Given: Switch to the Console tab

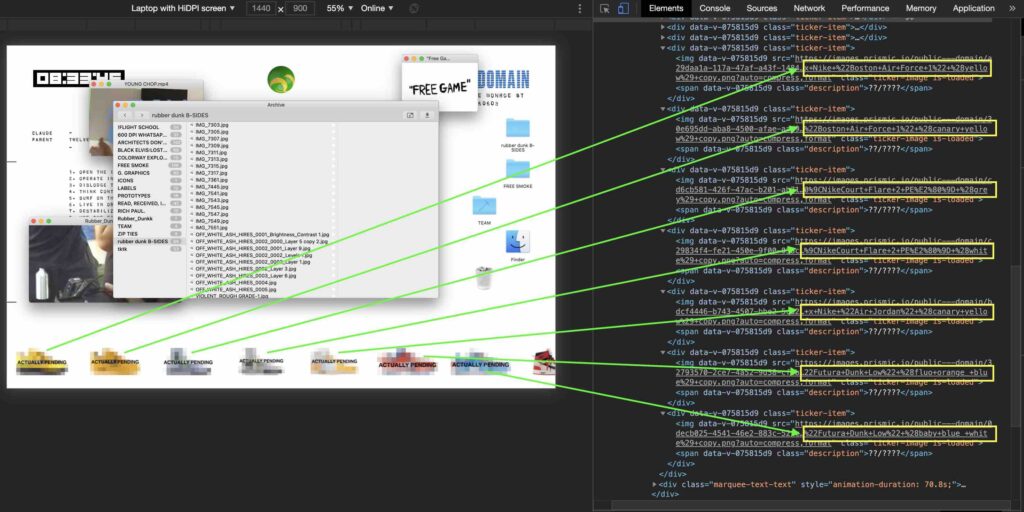Looking at the screenshot, I should [x=715, y=8].
